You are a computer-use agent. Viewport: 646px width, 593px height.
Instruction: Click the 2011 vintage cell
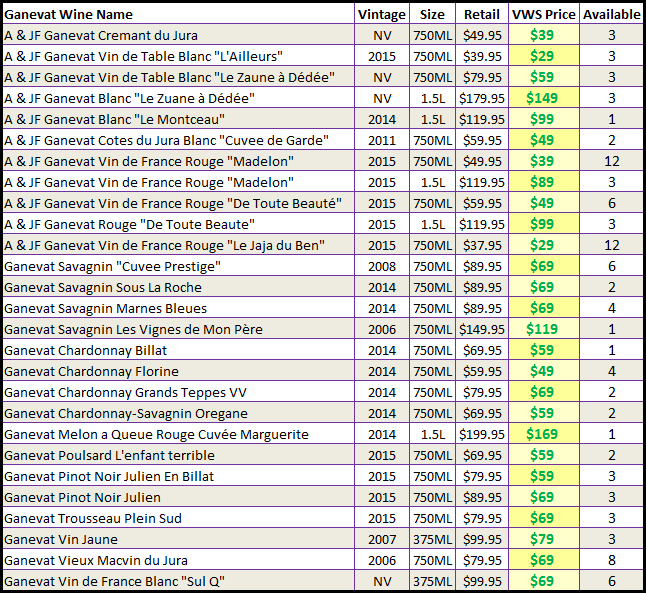coord(382,140)
